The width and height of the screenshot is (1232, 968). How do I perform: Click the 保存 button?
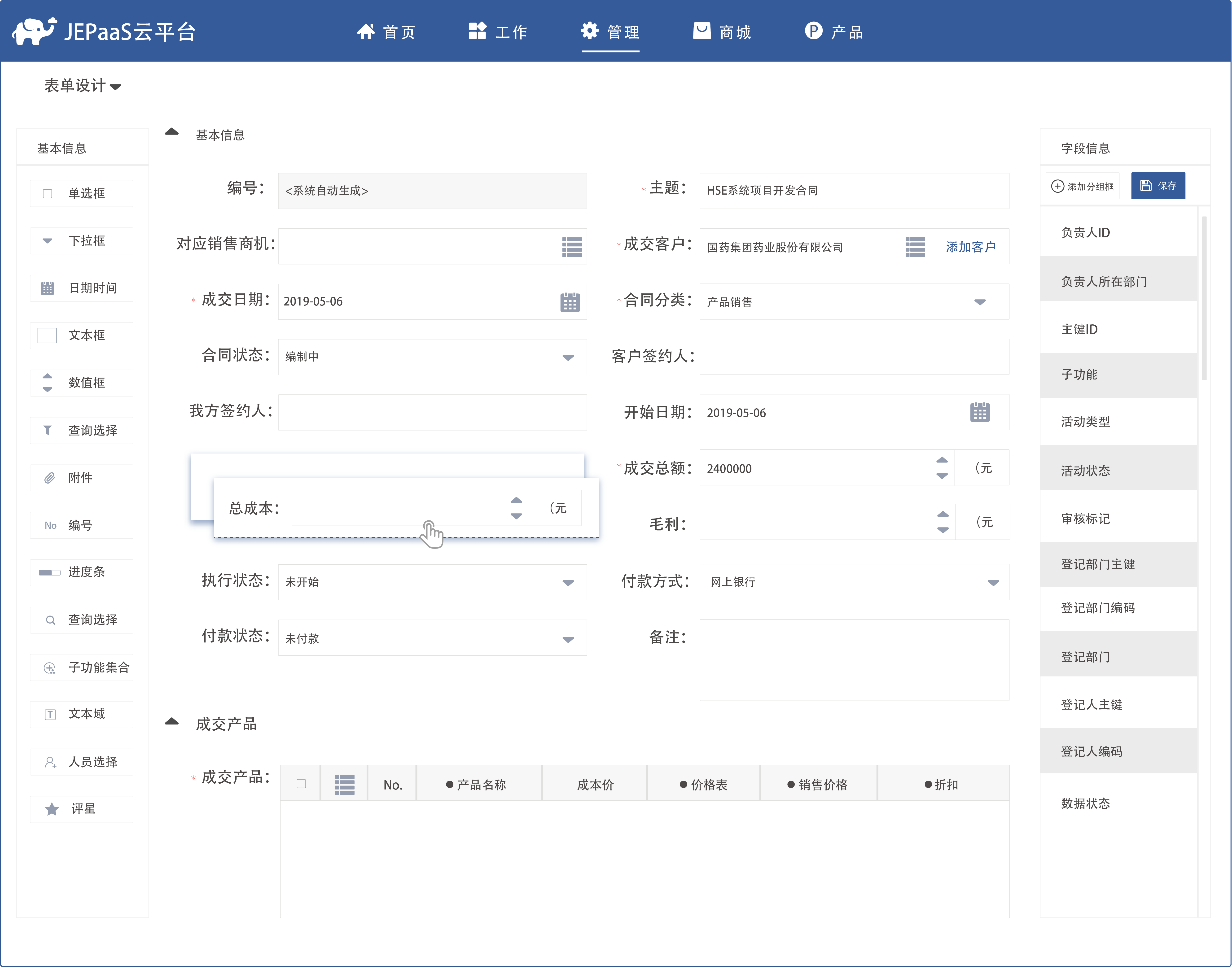(1158, 186)
